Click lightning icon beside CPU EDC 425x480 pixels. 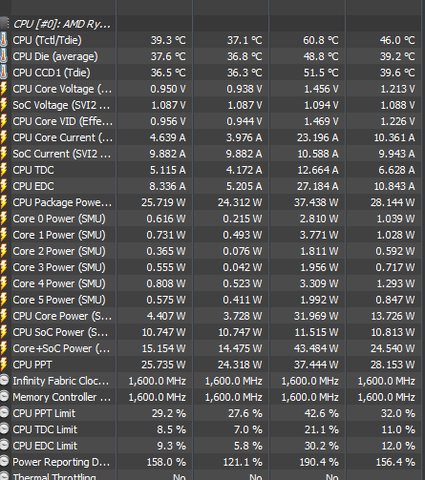pos(4,186)
